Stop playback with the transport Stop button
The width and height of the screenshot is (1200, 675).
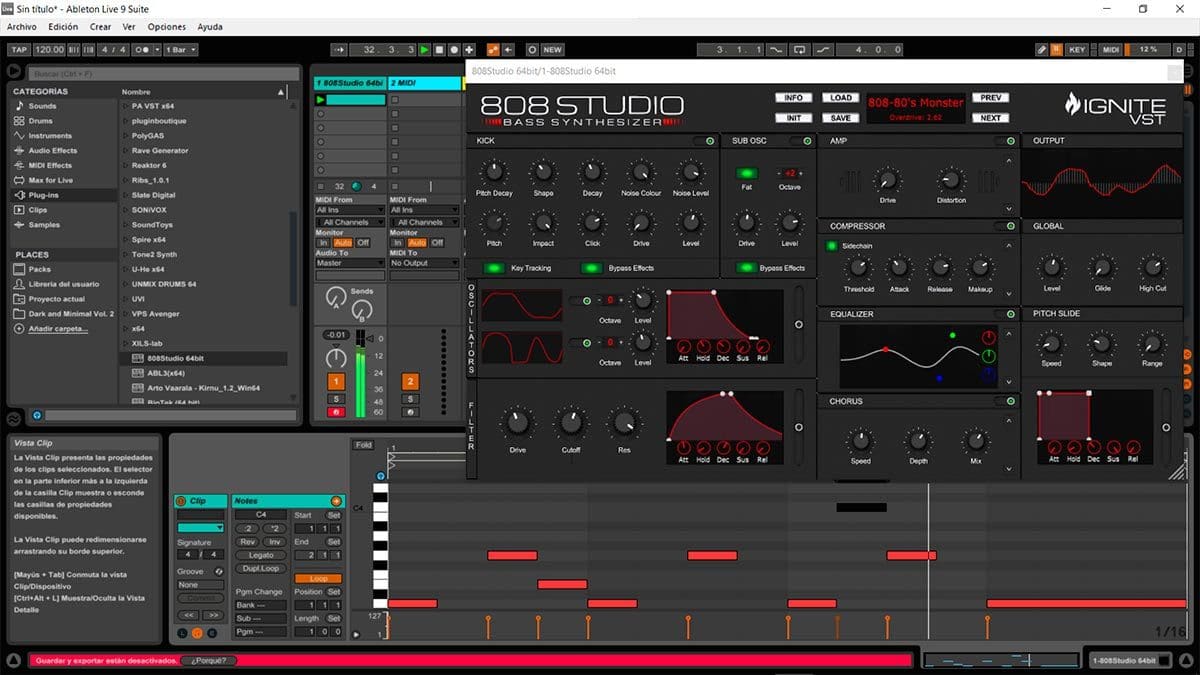point(439,49)
